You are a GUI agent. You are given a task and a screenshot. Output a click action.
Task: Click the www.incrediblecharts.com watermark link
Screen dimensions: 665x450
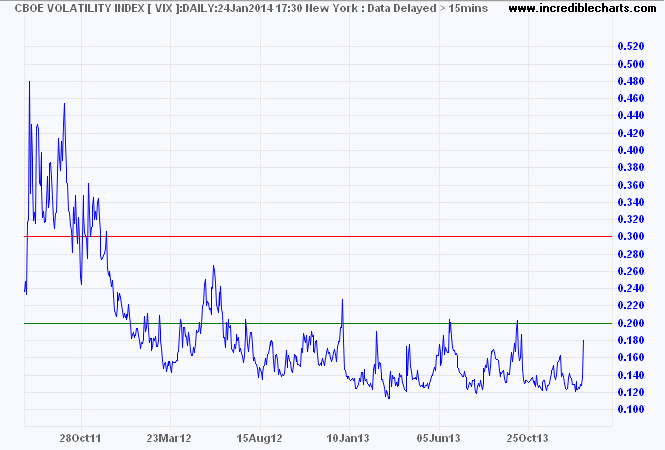coord(582,8)
